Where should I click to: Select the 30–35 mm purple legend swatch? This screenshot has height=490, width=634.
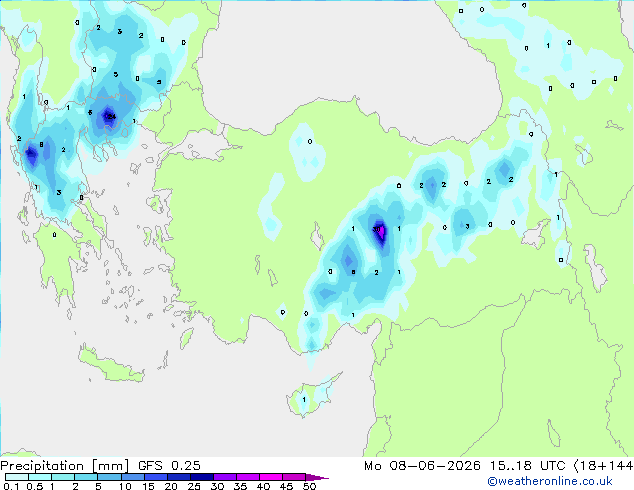tap(224, 477)
